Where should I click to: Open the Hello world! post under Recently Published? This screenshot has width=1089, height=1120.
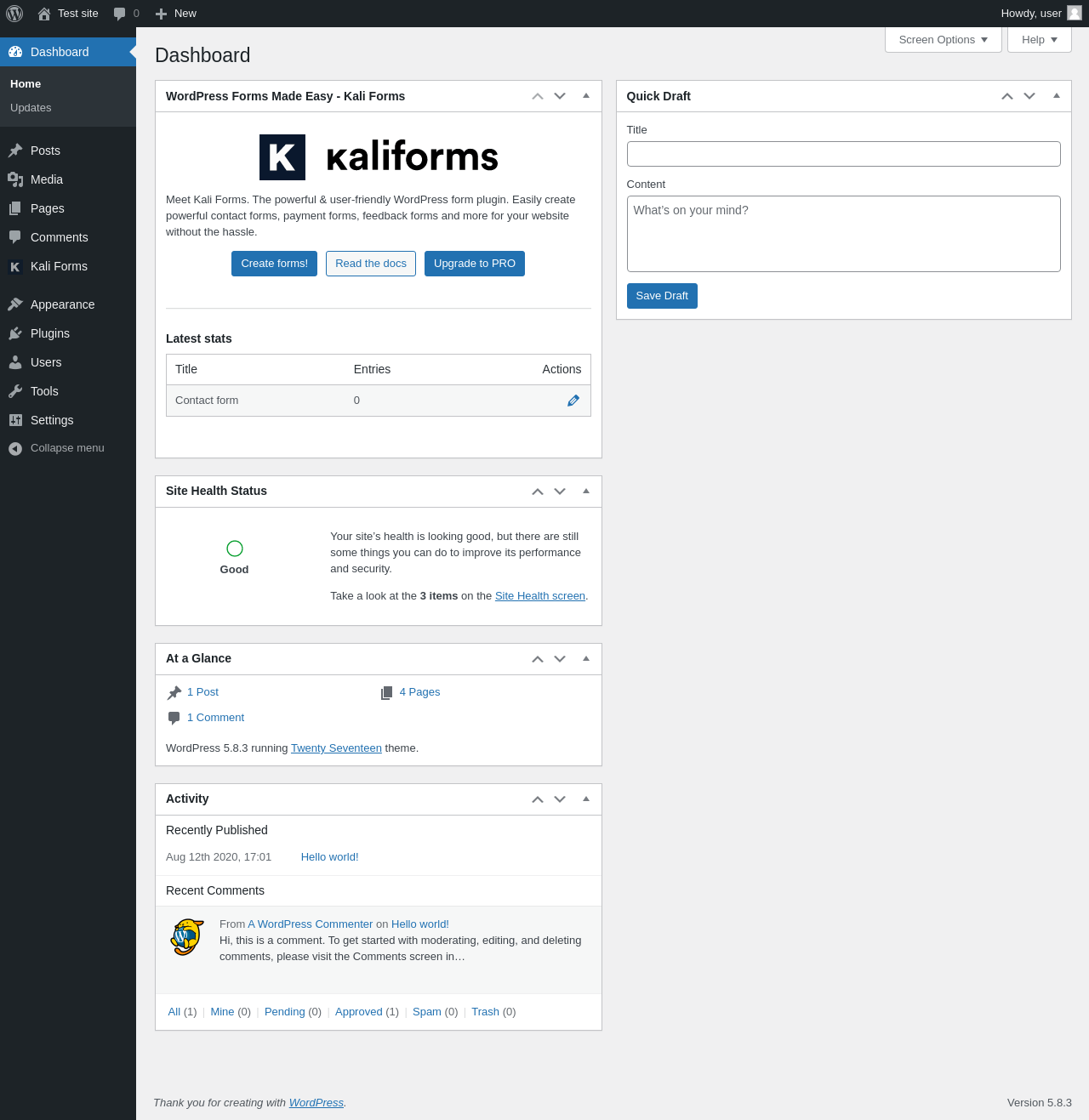coord(330,857)
